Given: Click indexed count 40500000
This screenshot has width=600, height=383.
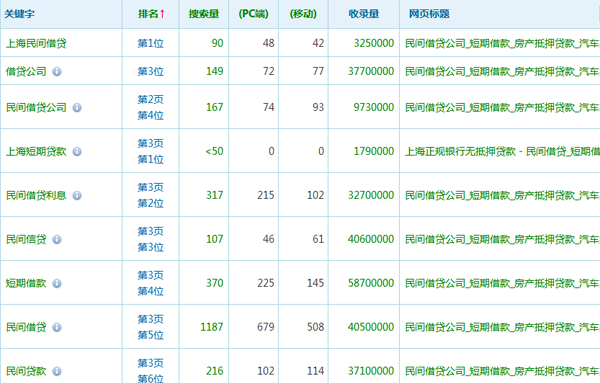Looking at the screenshot, I should 371,328.
